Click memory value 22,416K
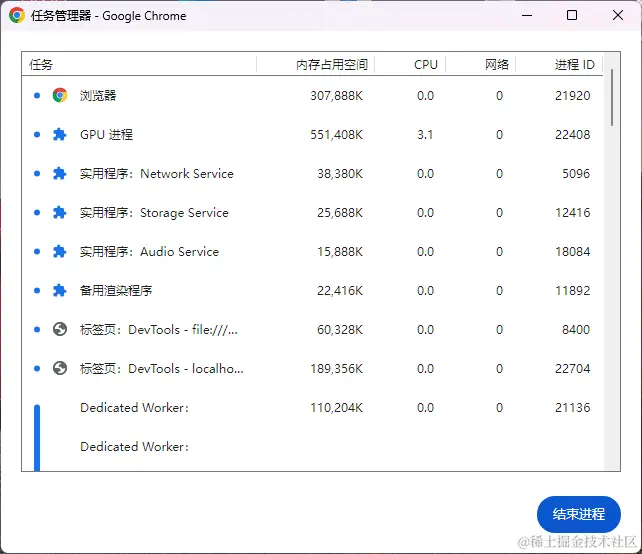Screen dimensions: 642x554 pyautogui.click(x=340, y=291)
